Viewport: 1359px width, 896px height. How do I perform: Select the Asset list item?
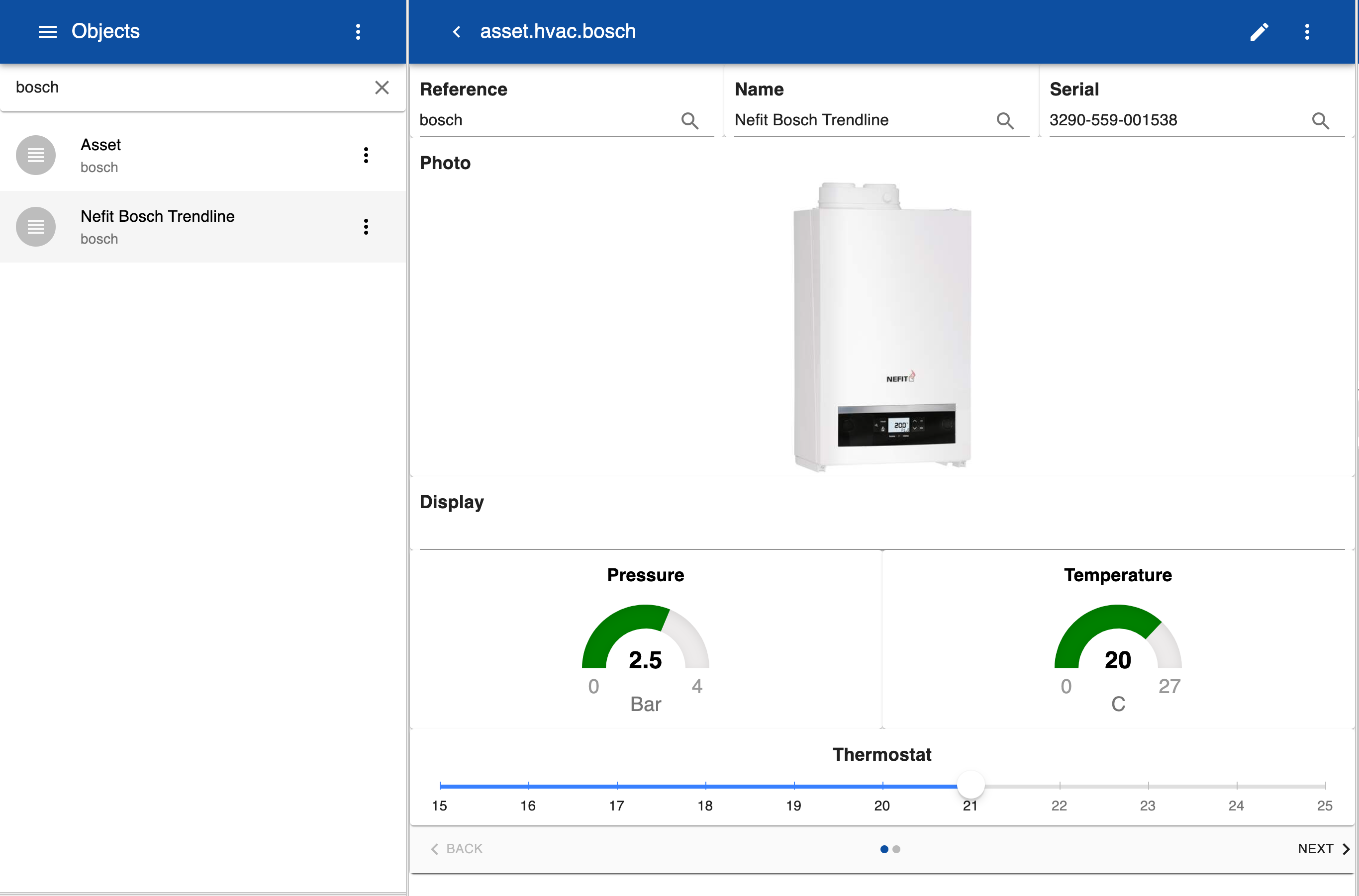pos(203,156)
